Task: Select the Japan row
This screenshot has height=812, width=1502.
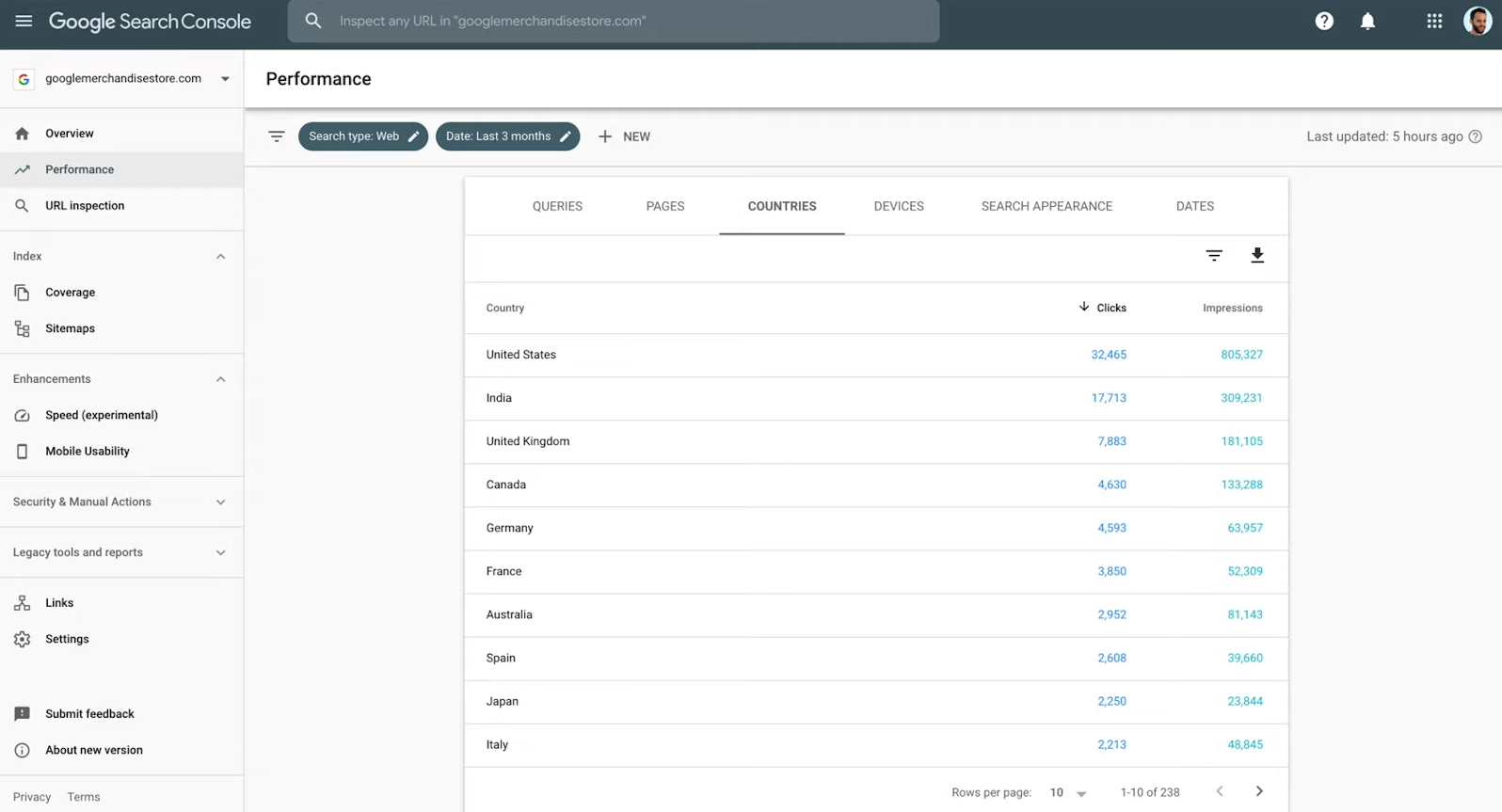Action: (x=876, y=701)
